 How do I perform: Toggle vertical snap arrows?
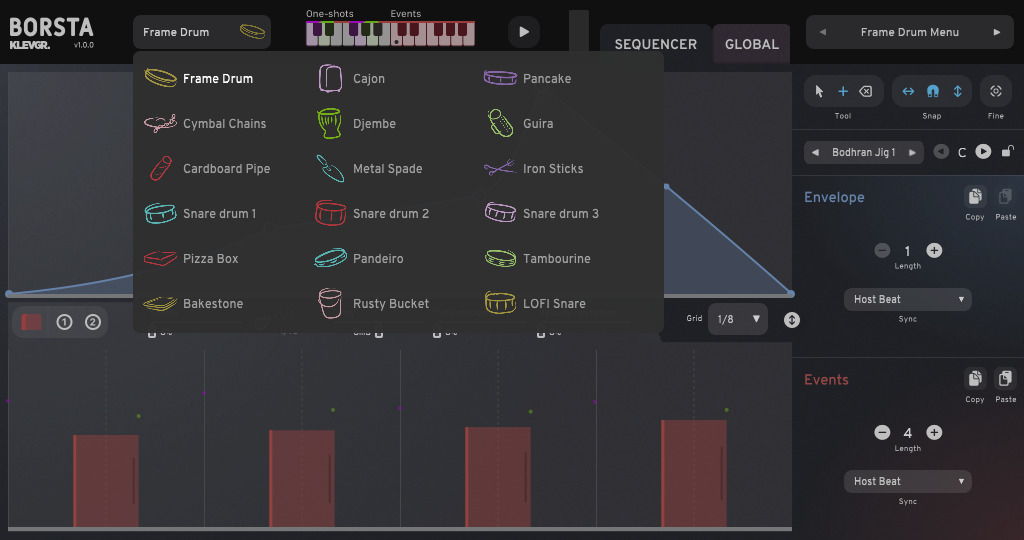coord(957,91)
